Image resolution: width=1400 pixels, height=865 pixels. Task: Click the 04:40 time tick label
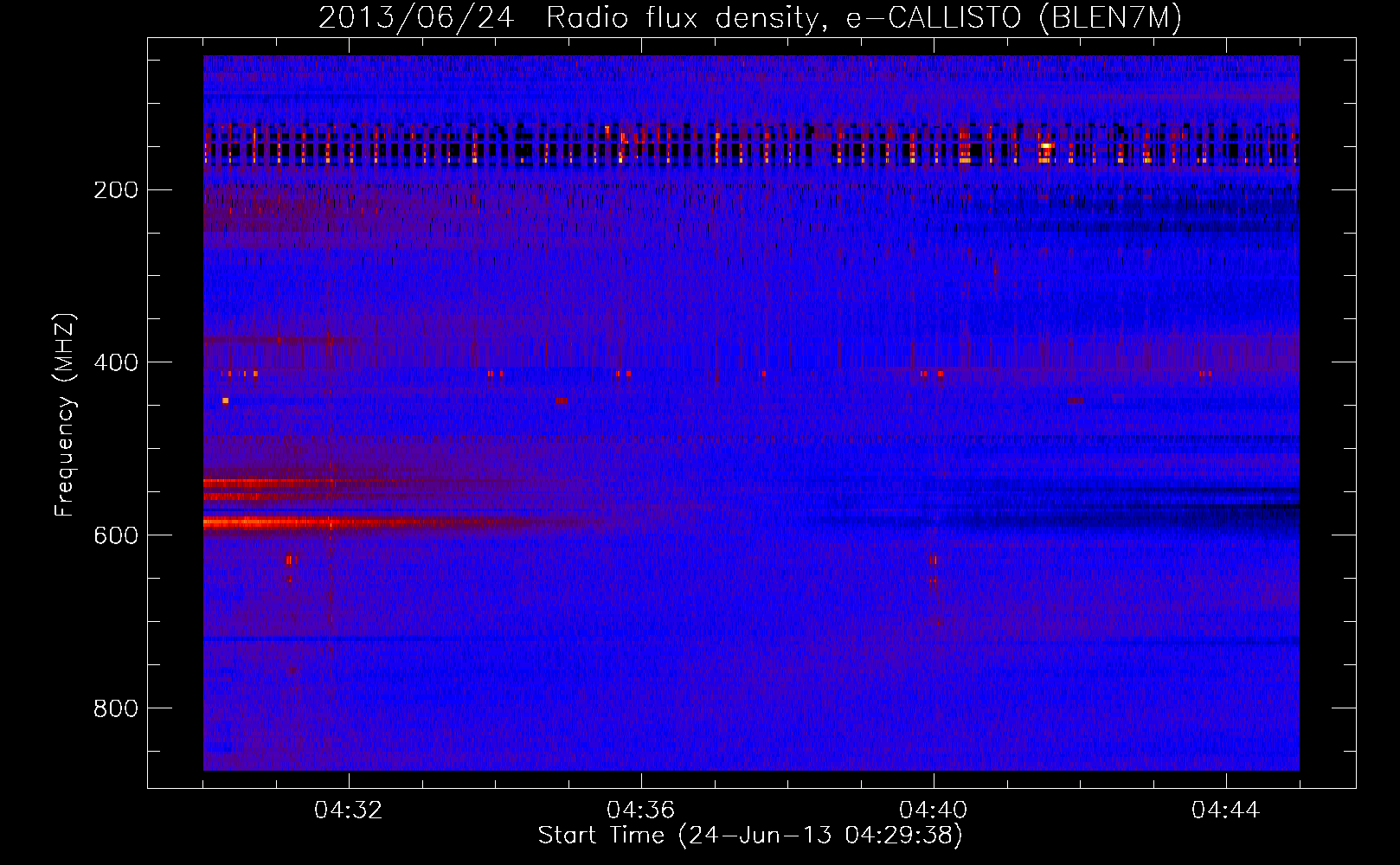click(934, 811)
